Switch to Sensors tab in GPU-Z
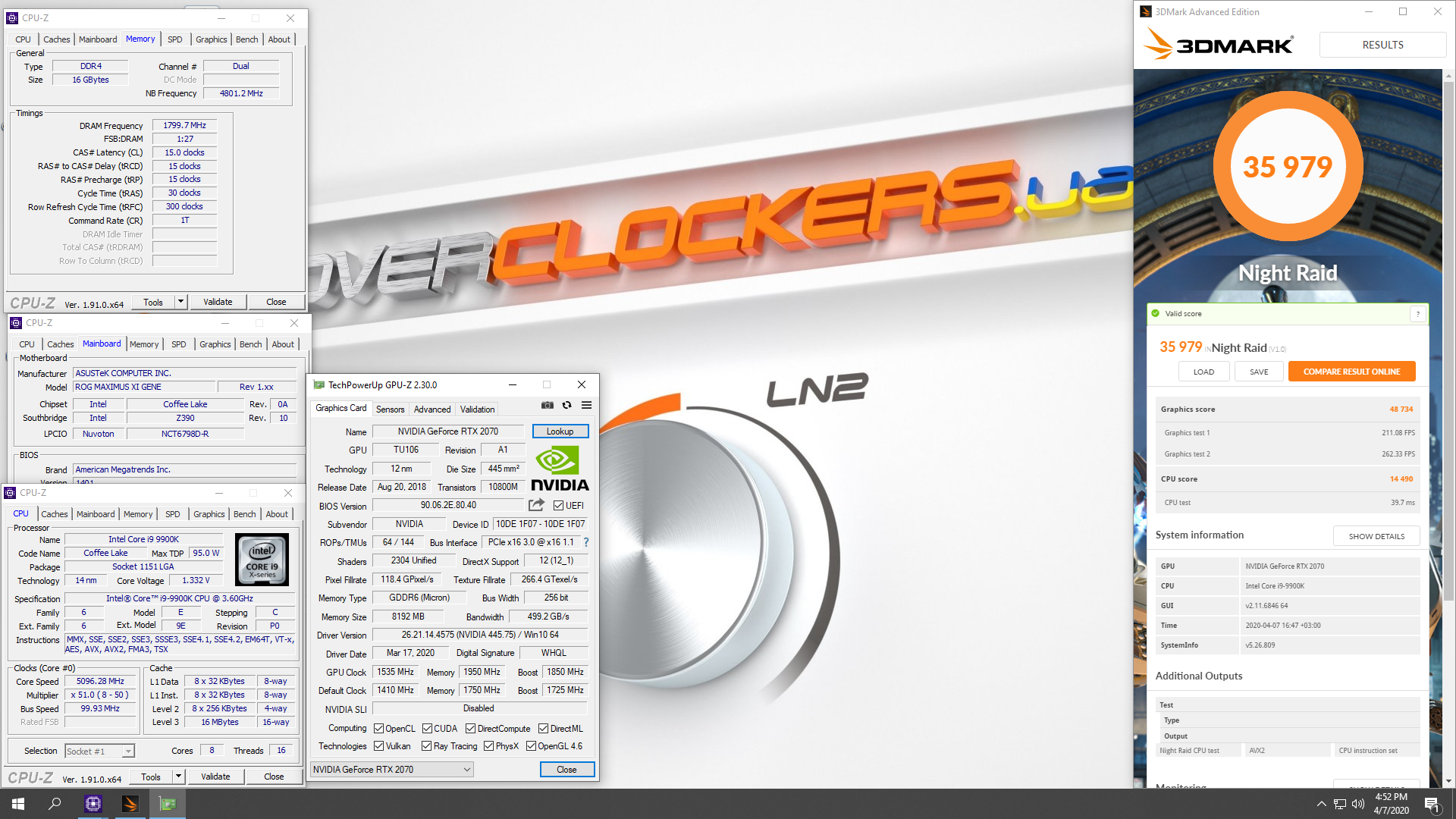This screenshot has height=819, width=1456. [391, 409]
